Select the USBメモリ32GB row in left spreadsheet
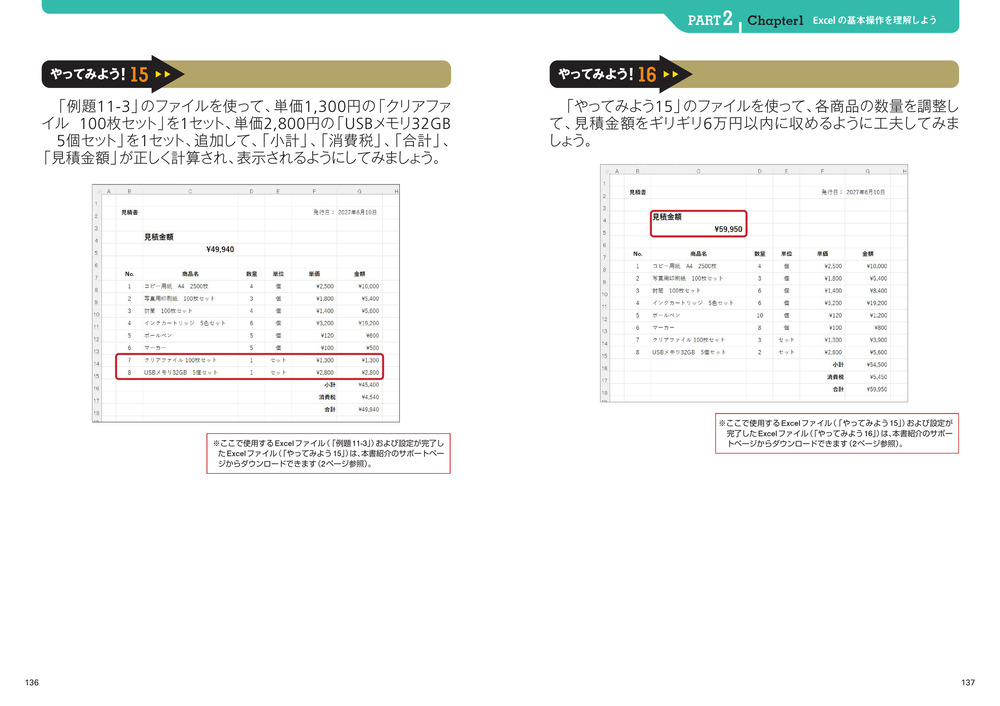 click(x=256, y=372)
